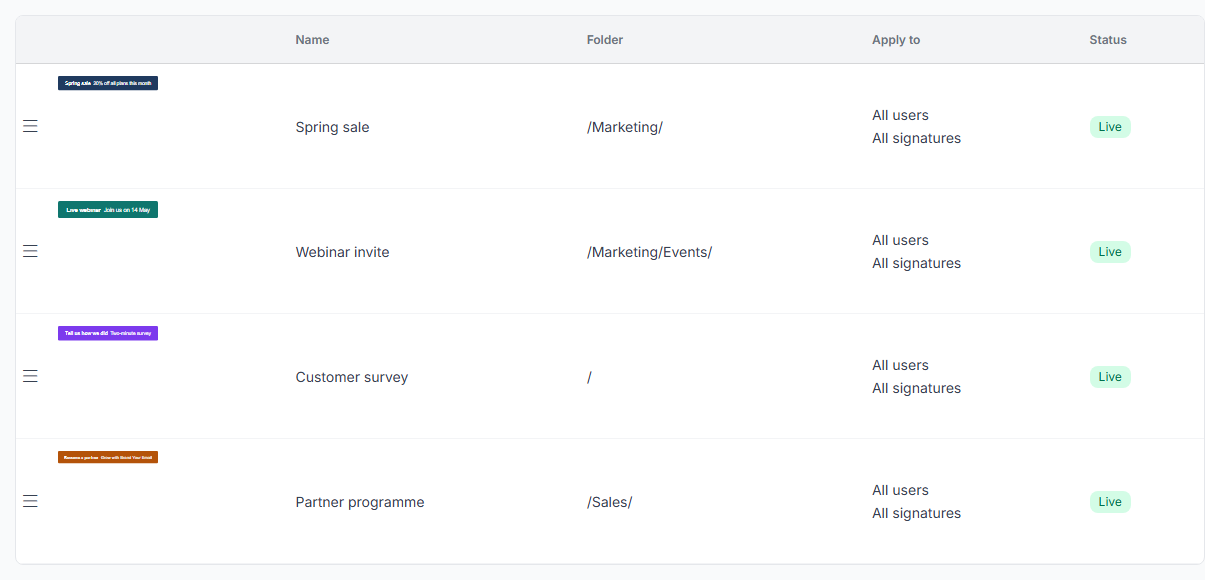The image size is (1220, 580).
Task: Click All signatures in Webinar invite row
Action: tap(916, 263)
